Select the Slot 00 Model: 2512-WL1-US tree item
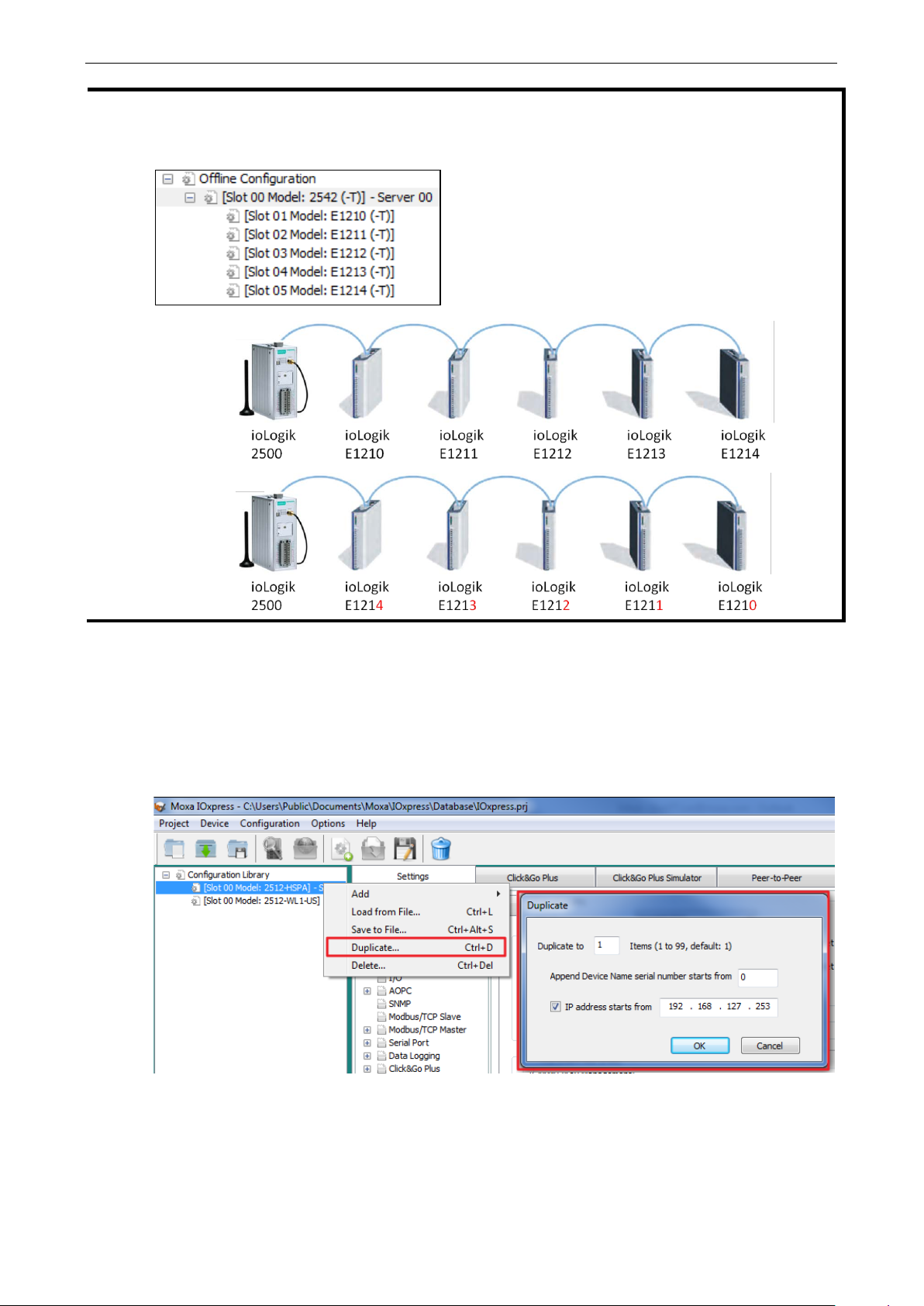Image resolution: width=924 pixels, height=1306 pixels. (256, 901)
